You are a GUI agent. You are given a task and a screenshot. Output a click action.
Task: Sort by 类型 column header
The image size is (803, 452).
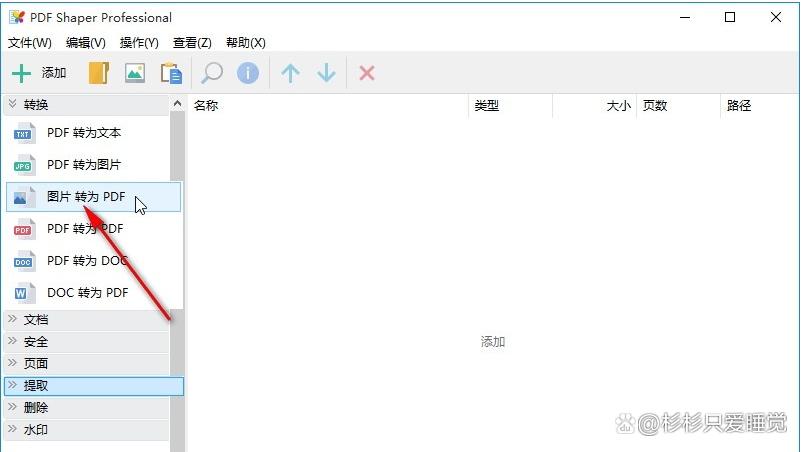pyautogui.click(x=511, y=106)
